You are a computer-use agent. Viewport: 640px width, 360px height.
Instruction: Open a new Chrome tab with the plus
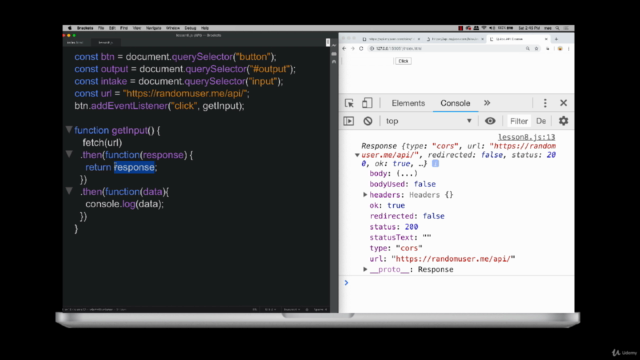[x=556, y=39]
